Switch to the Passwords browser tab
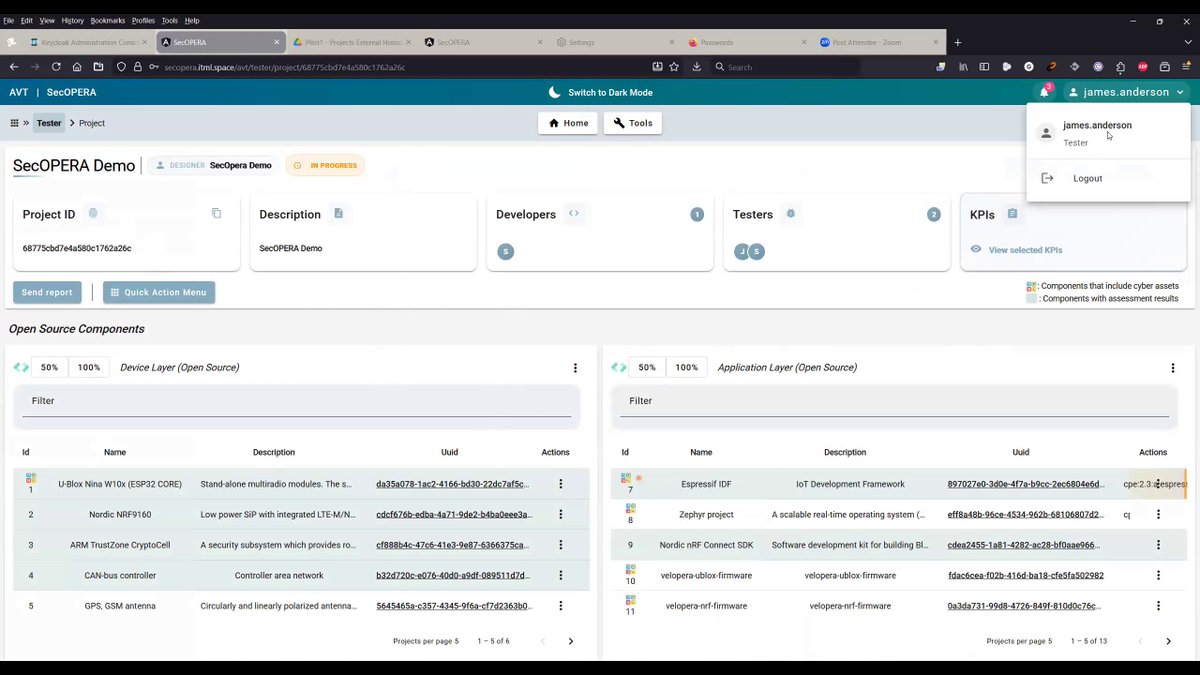1200x675 pixels. [x=746, y=42]
